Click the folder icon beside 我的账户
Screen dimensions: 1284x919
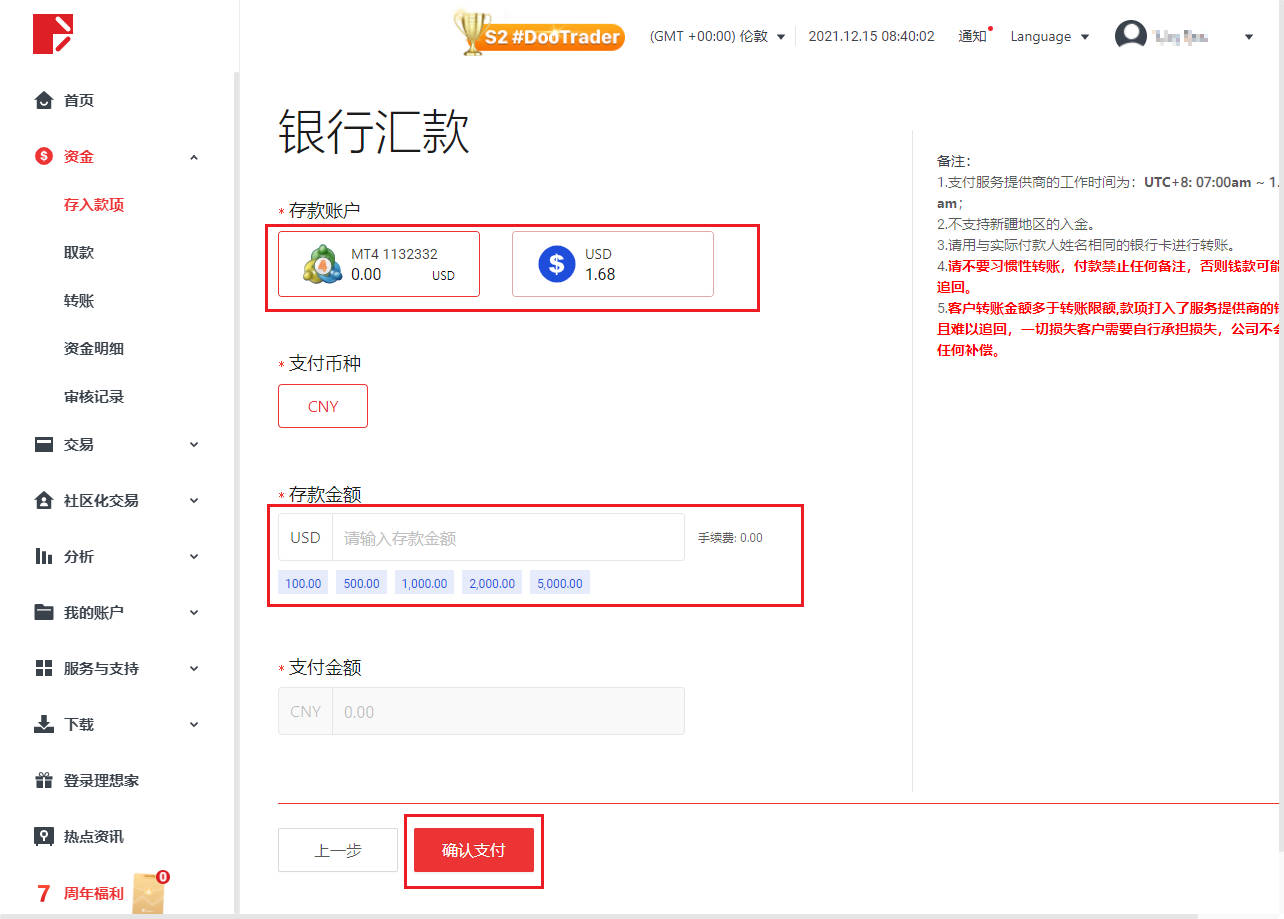43,612
